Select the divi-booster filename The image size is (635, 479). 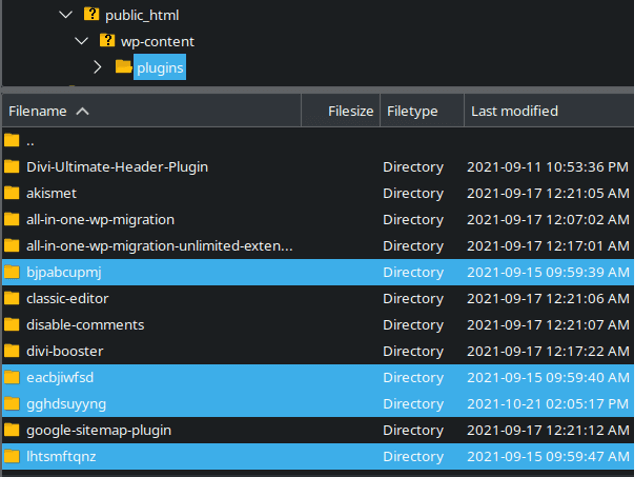pos(65,351)
